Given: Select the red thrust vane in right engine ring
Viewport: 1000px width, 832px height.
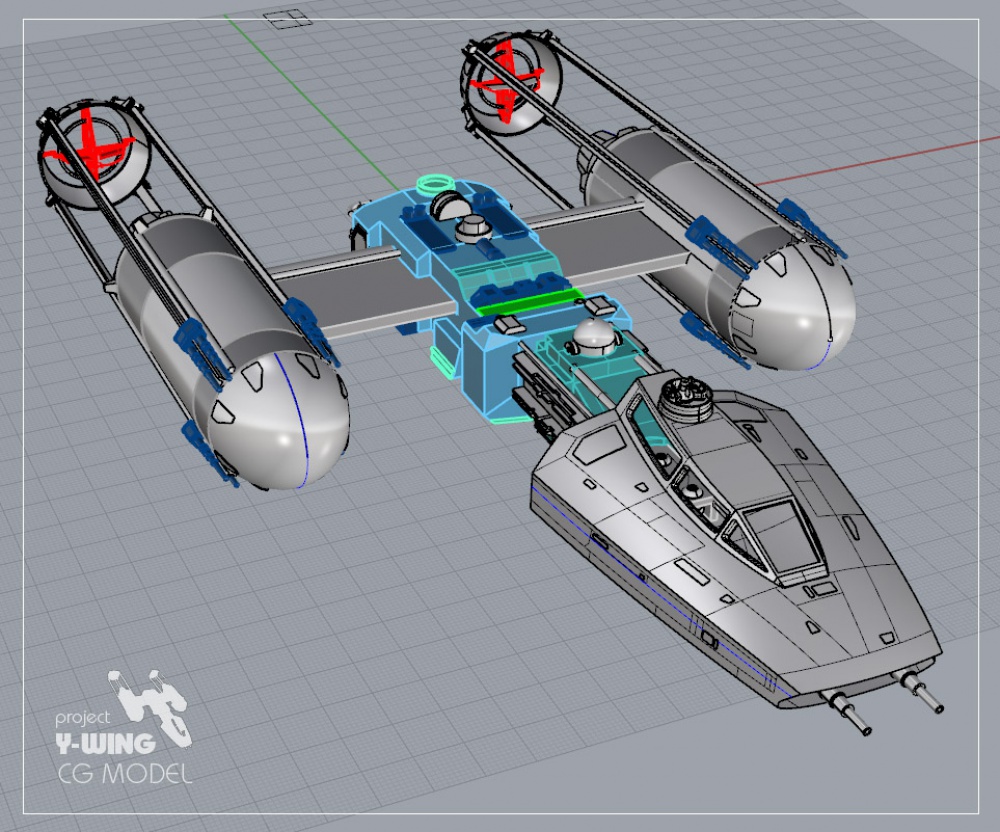Looking at the screenshot, I should coord(508,80).
